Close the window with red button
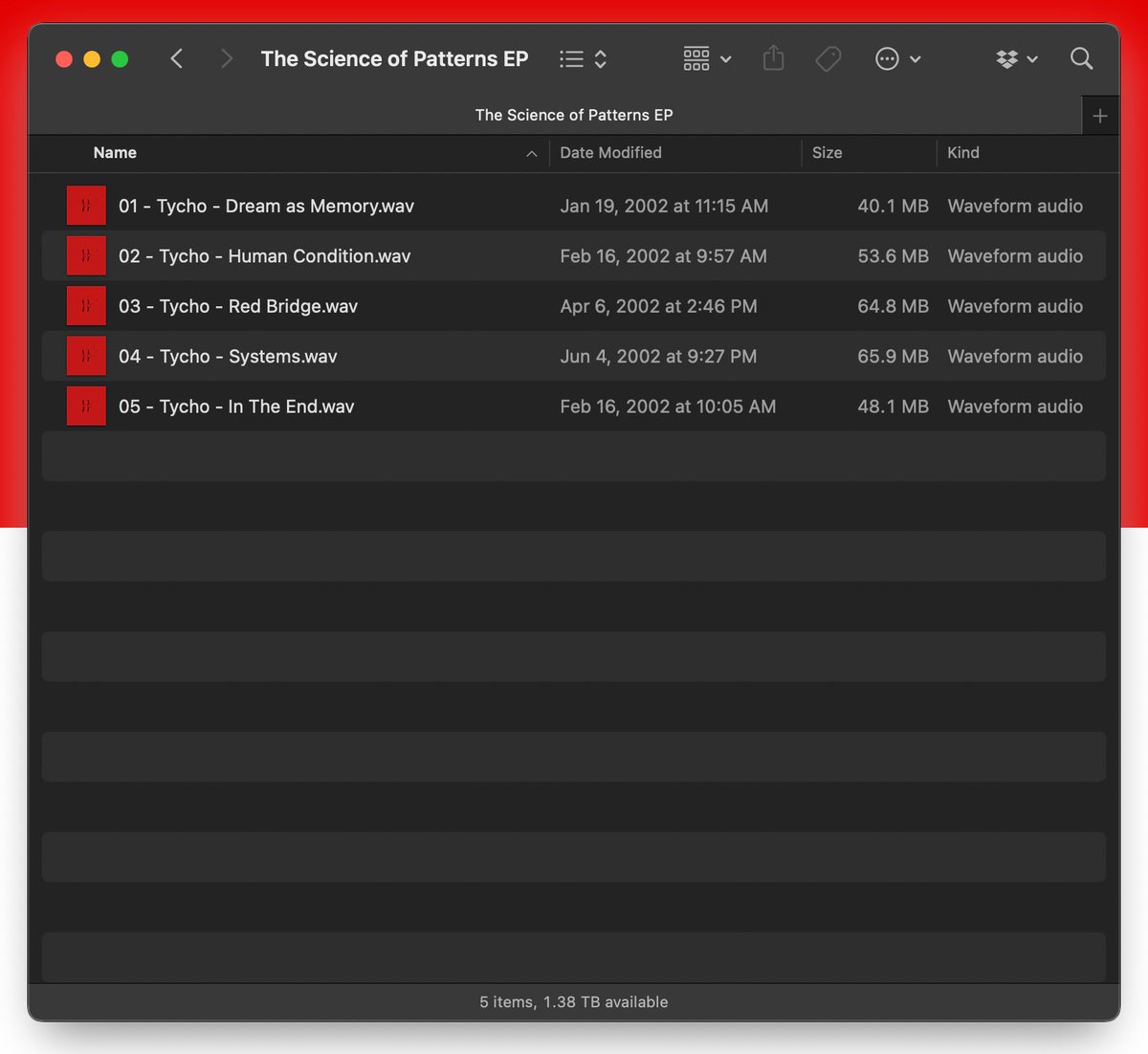1148x1054 pixels. click(x=64, y=59)
